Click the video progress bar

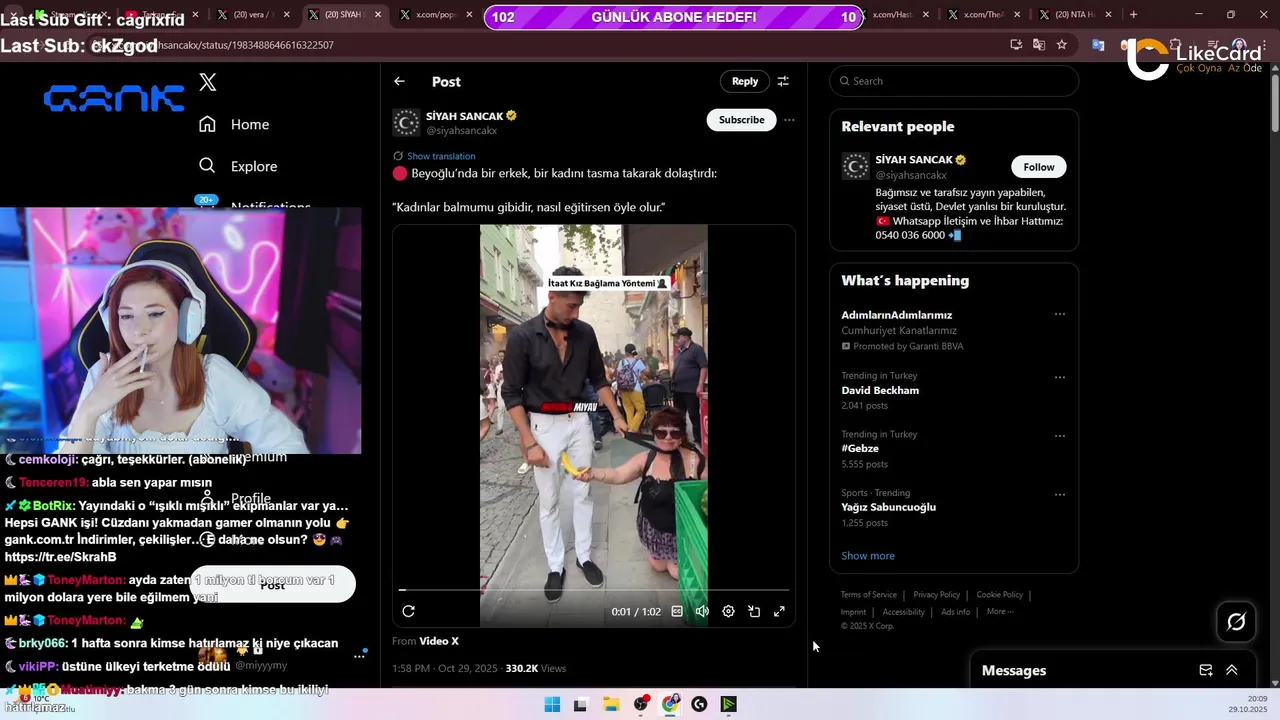point(594,590)
